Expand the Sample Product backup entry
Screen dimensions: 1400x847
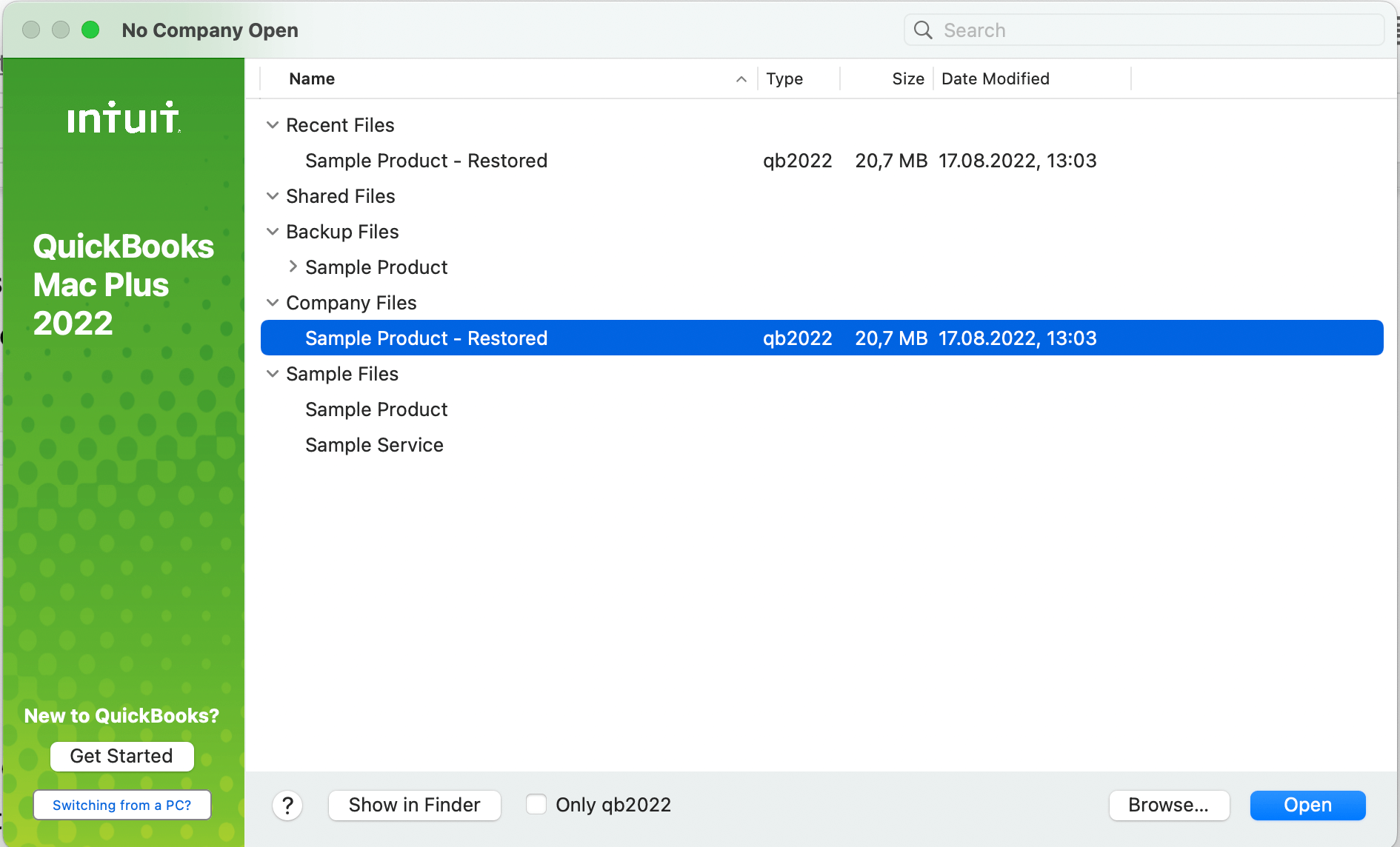[292, 266]
